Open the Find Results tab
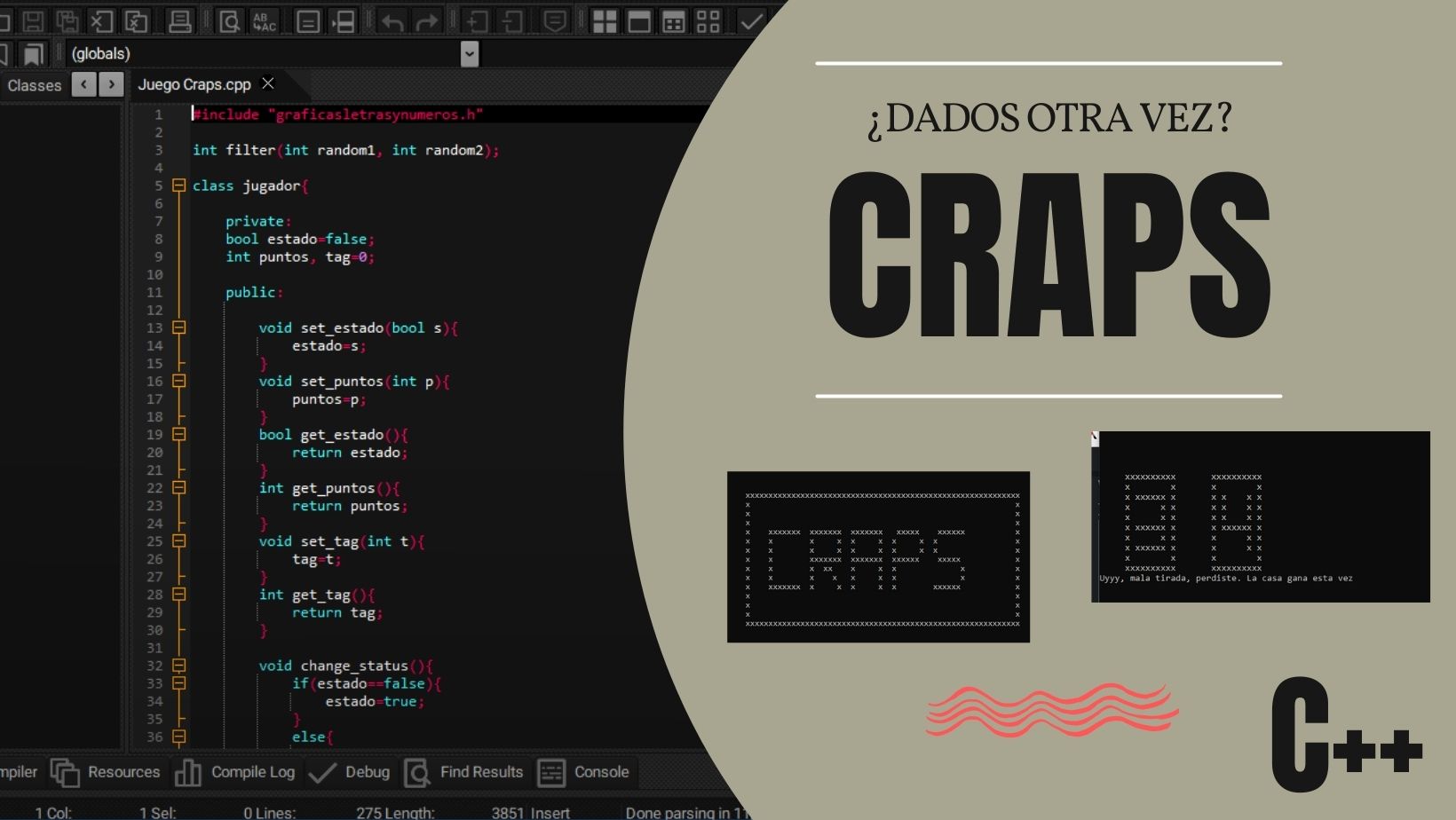 coord(463,772)
